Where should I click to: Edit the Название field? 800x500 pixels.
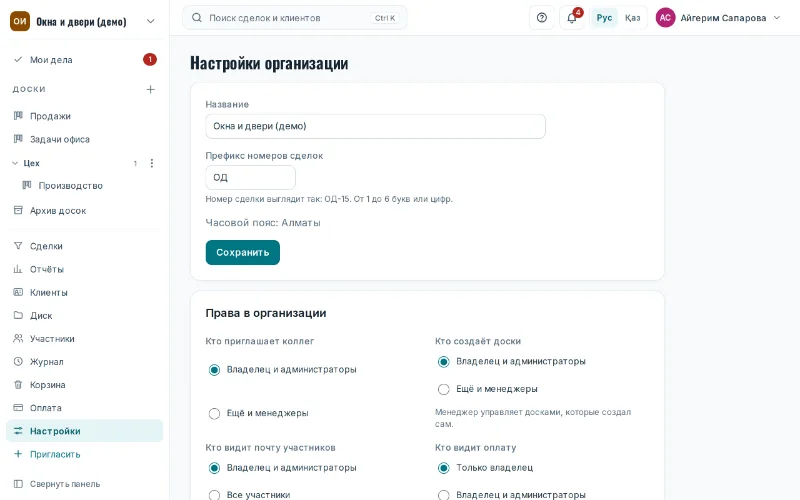click(376, 126)
